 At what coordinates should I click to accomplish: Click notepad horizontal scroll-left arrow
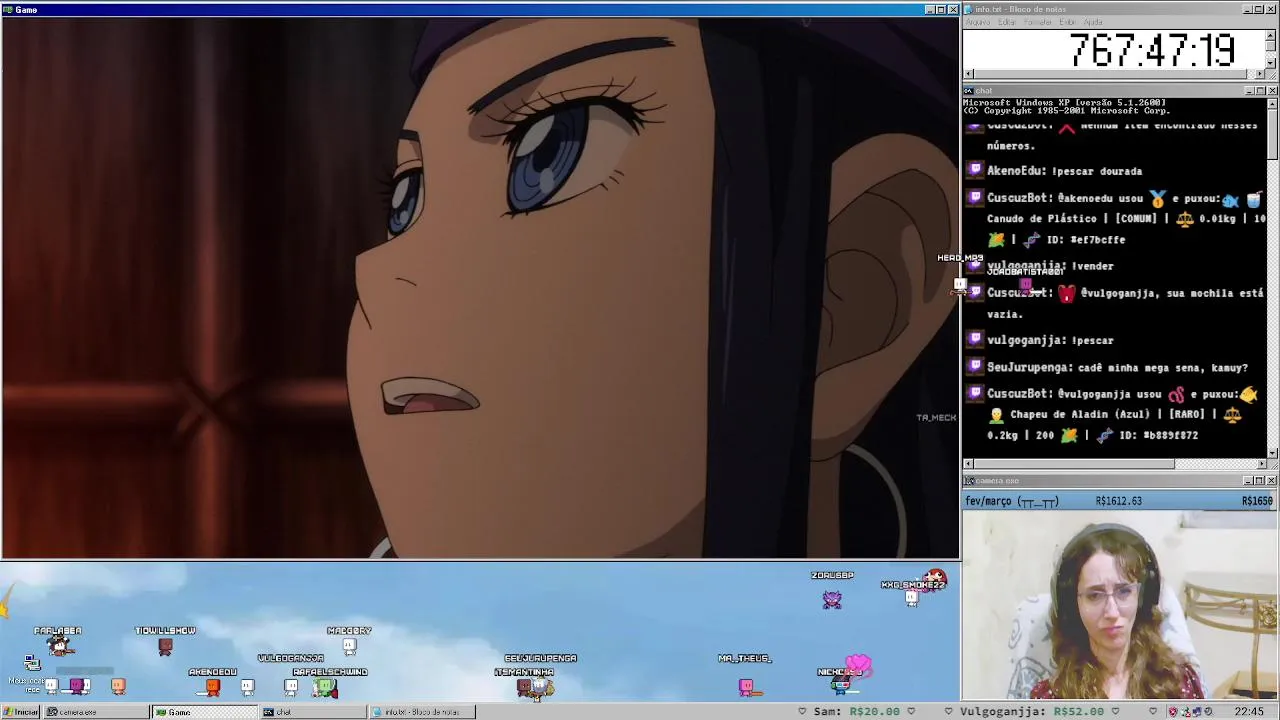tap(968, 74)
